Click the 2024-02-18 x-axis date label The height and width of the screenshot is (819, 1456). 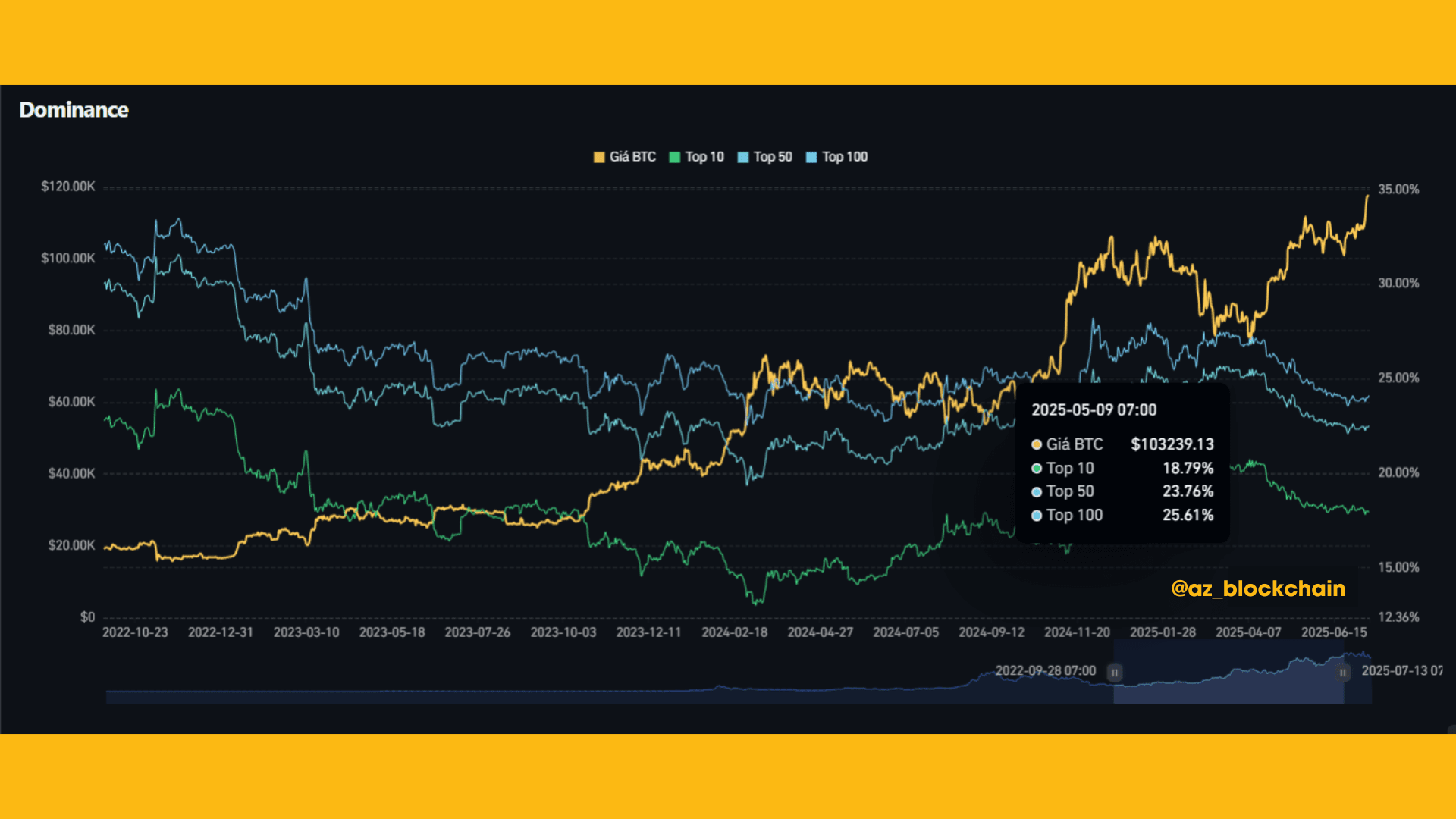(x=734, y=632)
